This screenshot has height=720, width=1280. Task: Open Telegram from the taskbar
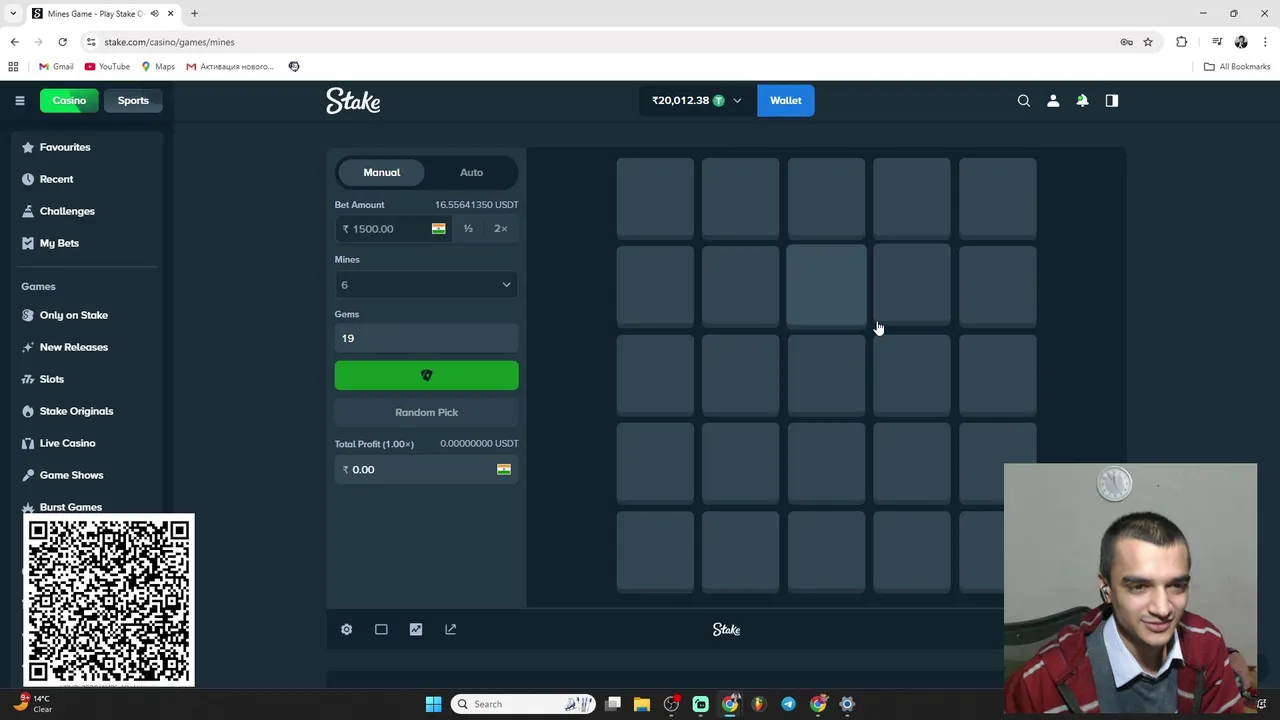[788, 704]
